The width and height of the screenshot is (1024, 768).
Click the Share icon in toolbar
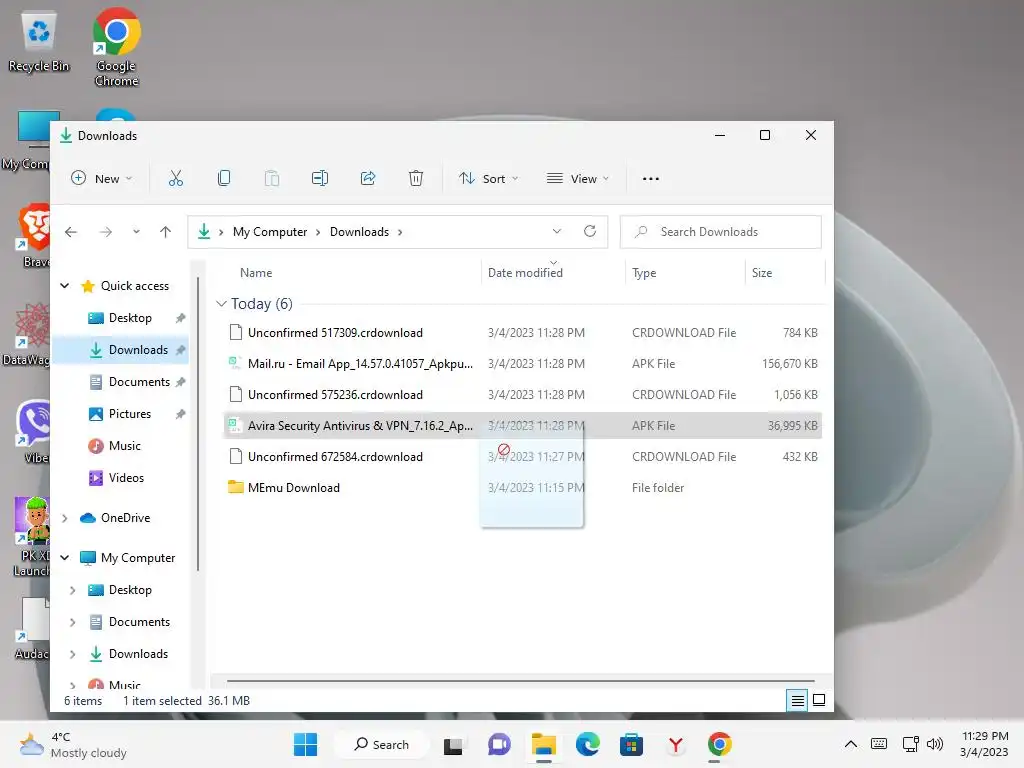point(368,178)
